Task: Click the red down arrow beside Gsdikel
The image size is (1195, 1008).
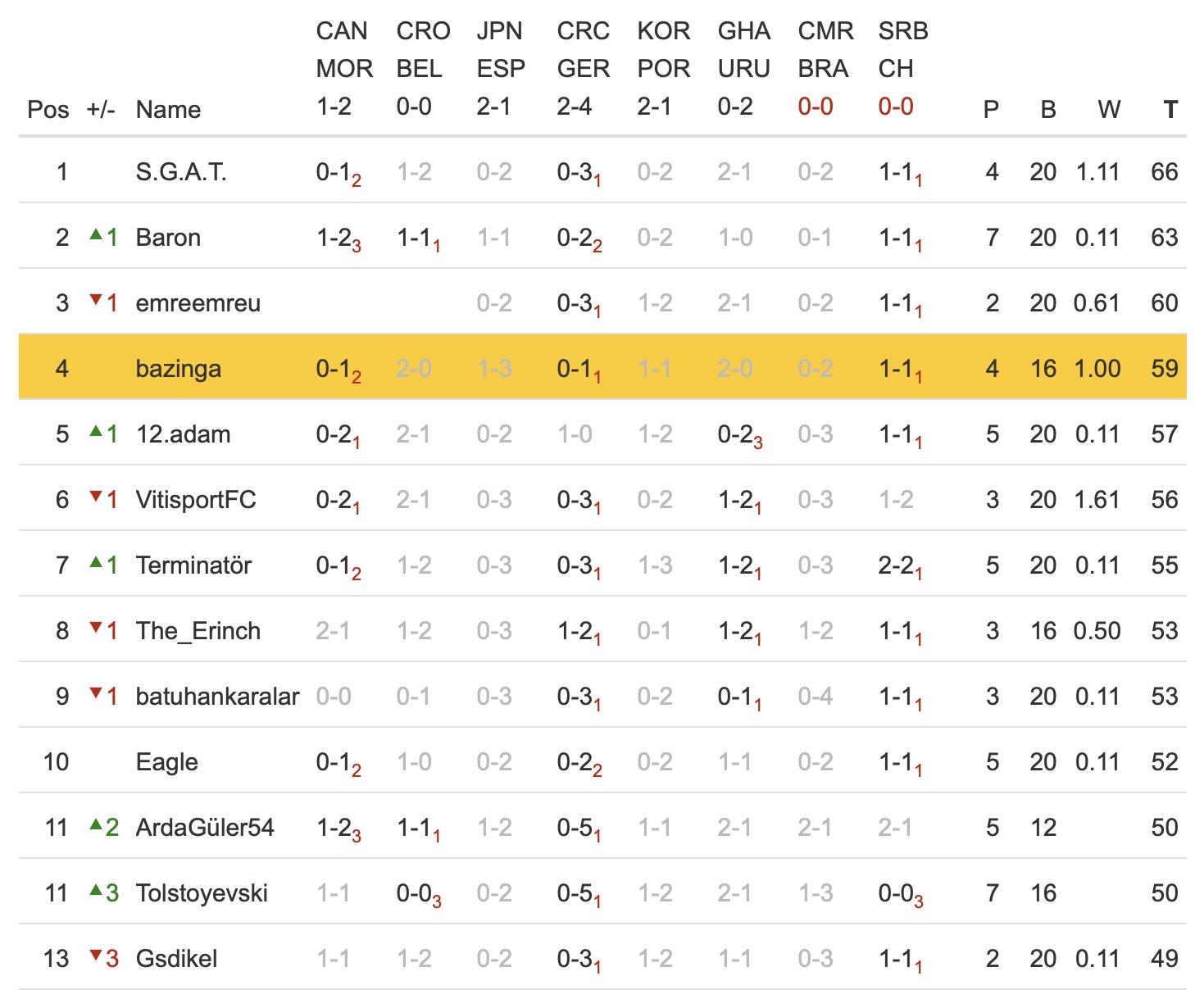Action: [x=96, y=956]
